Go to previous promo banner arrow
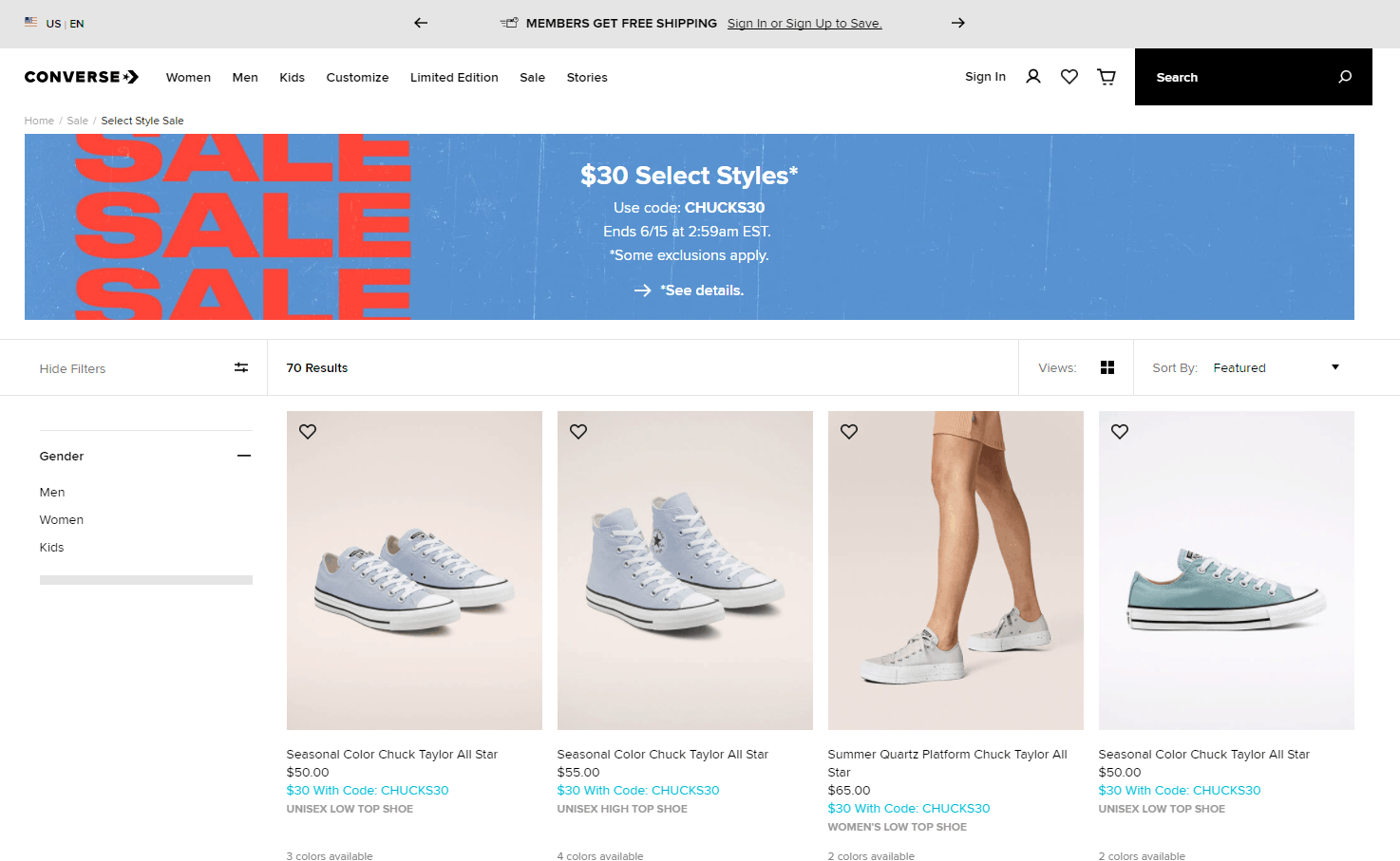This screenshot has height=861, width=1400. pyautogui.click(x=421, y=23)
